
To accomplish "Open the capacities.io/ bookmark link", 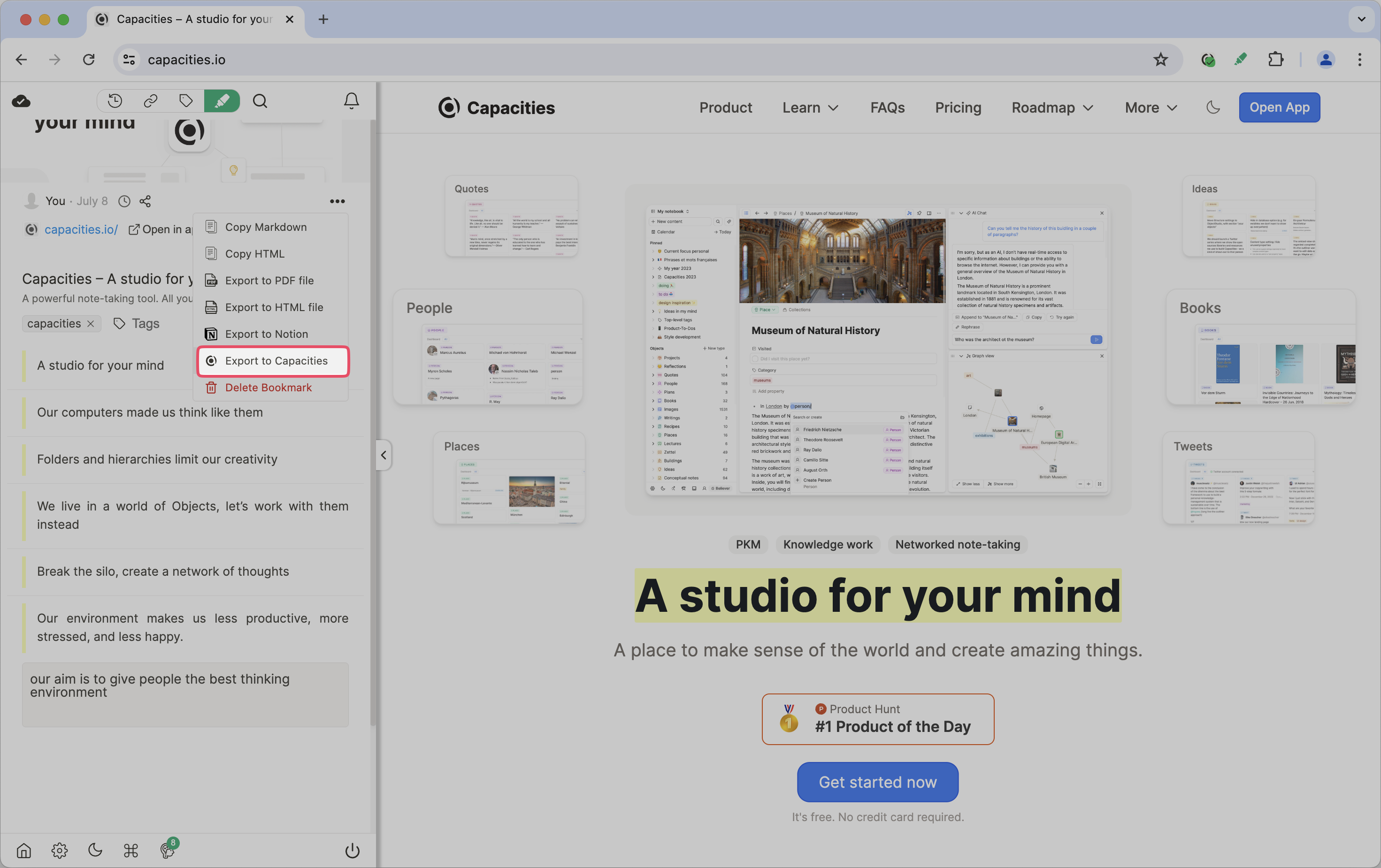I will coord(81,229).
